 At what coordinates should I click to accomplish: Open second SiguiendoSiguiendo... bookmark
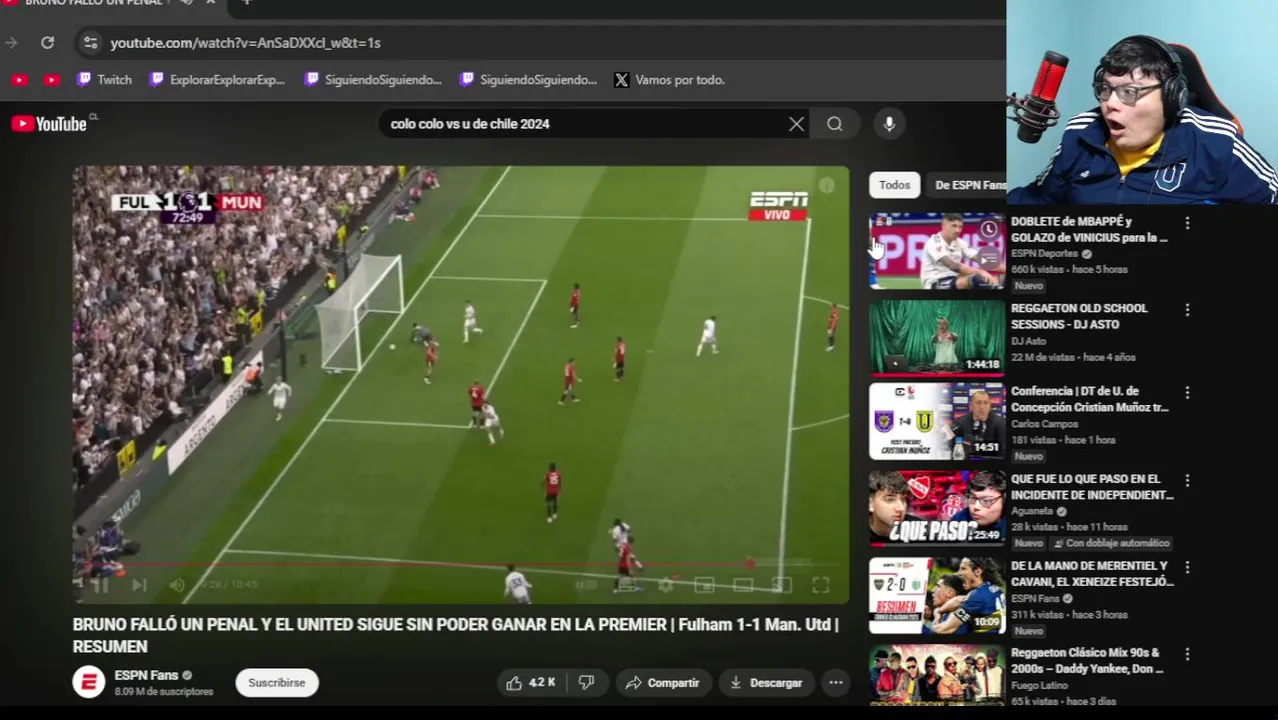(x=528, y=80)
